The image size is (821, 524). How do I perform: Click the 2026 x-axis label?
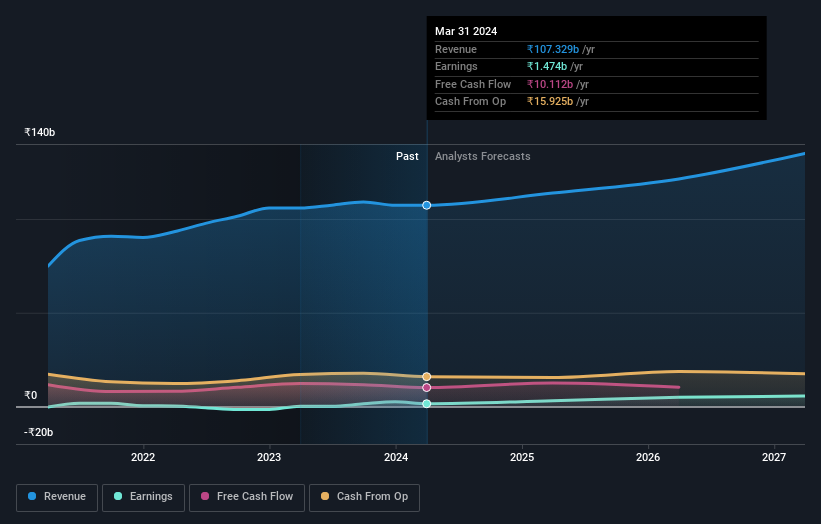(648, 457)
